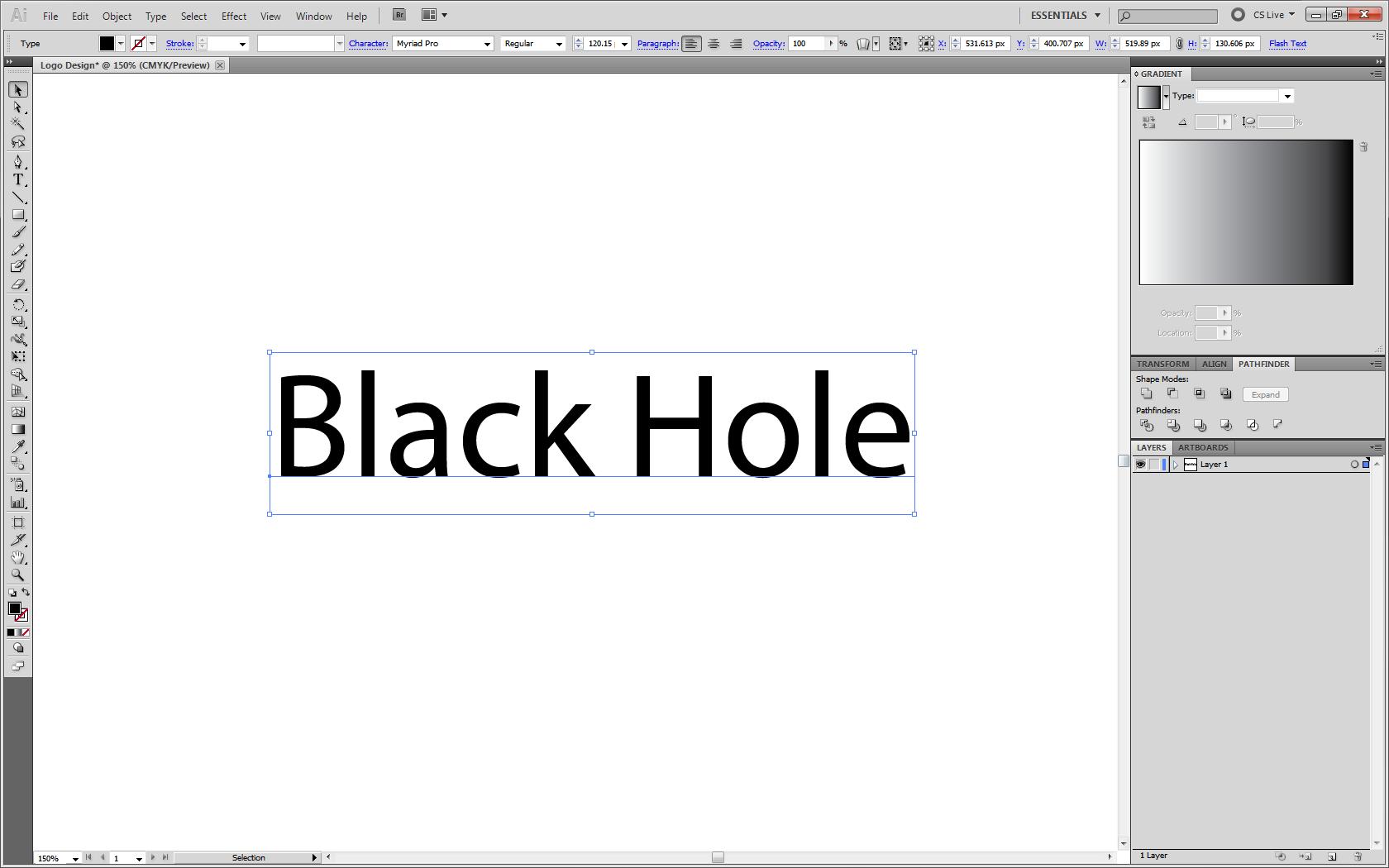
Task: Toggle lock column for Layer 1
Action: coord(1154,465)
